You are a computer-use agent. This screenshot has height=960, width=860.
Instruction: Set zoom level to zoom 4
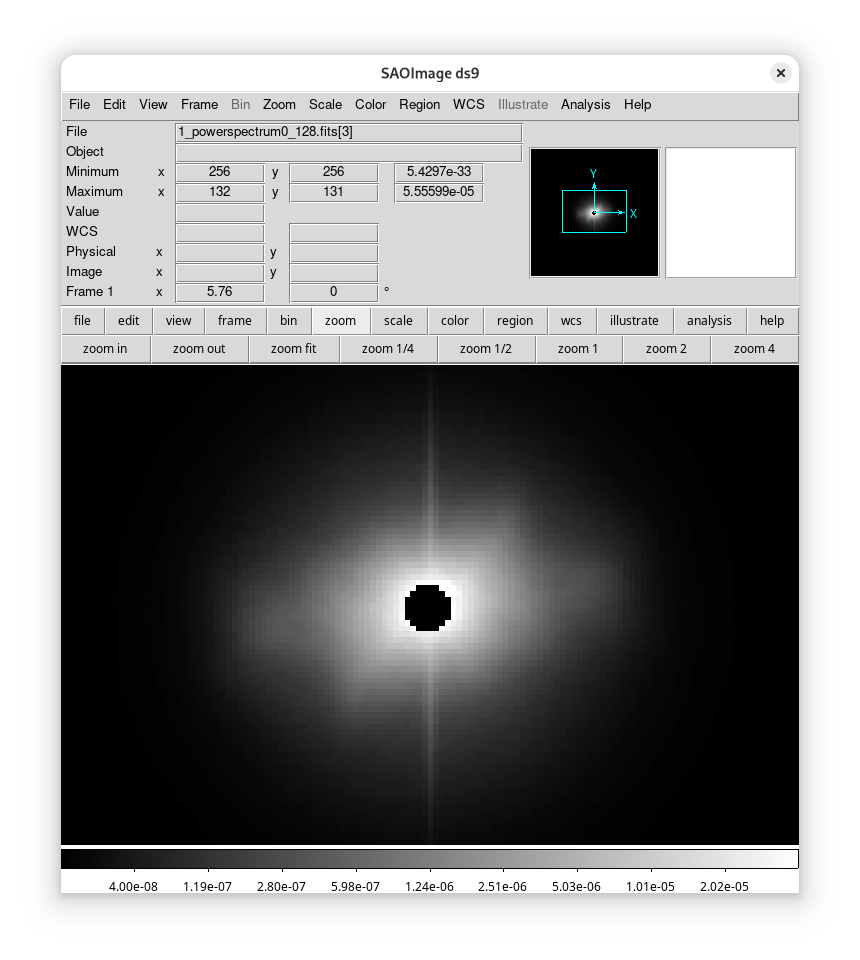[754, 349]
